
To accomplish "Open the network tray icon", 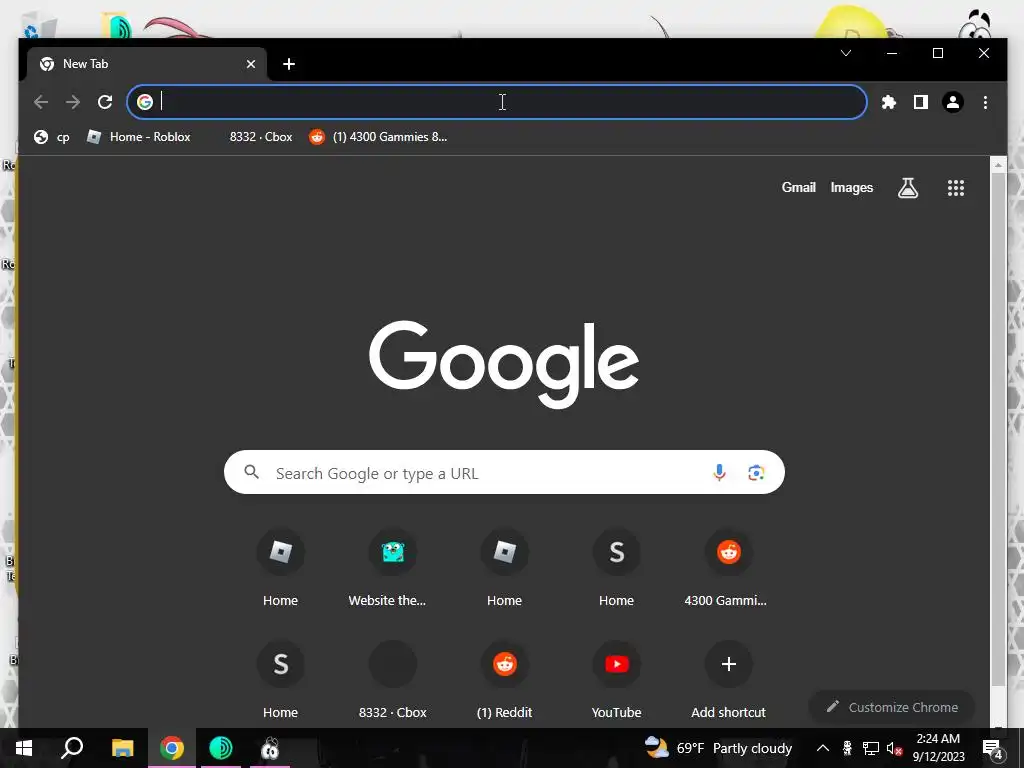I will 871,748.
